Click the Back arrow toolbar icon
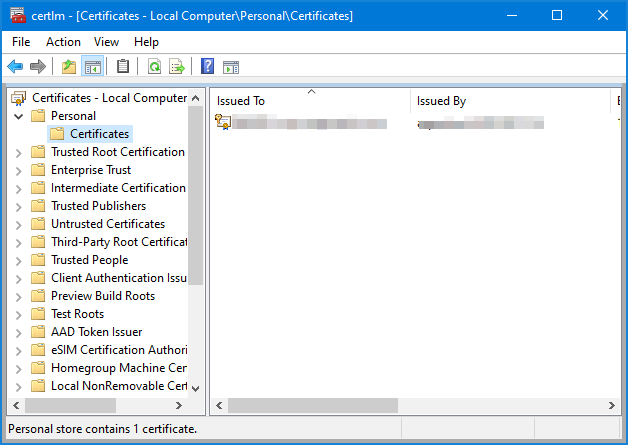The width and height of the screenshot is (628, 445). click(15, 66)
